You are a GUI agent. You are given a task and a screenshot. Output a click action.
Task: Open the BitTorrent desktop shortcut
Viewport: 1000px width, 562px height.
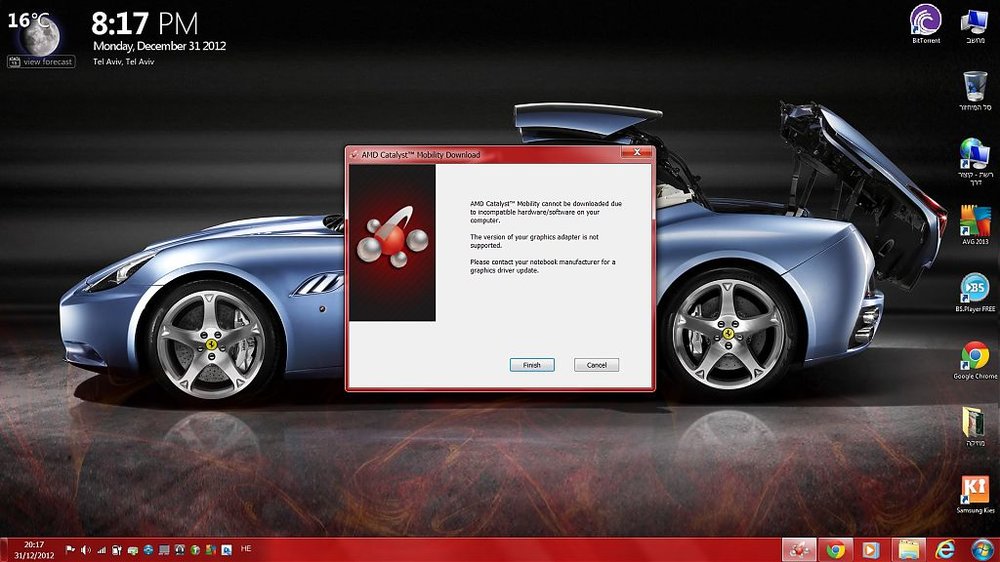coord(925,24)
